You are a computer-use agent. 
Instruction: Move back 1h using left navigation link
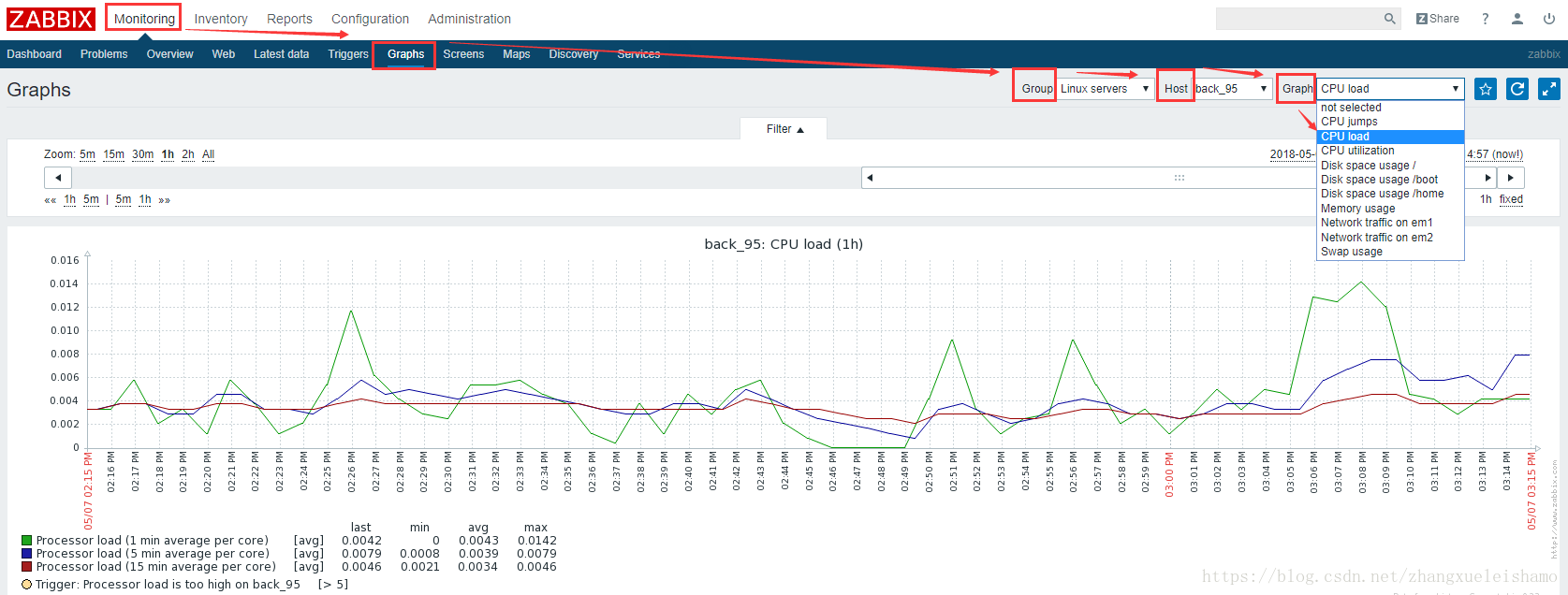69,199
